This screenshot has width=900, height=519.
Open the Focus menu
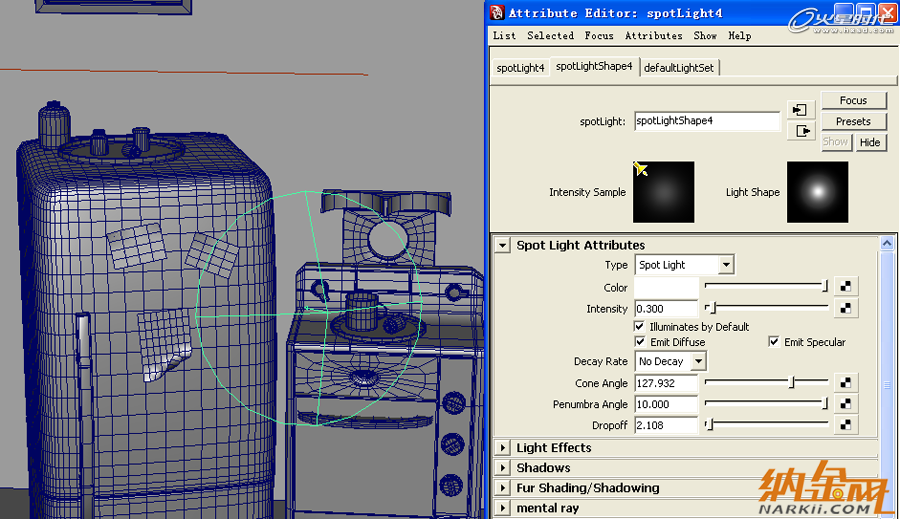point(599,36)
